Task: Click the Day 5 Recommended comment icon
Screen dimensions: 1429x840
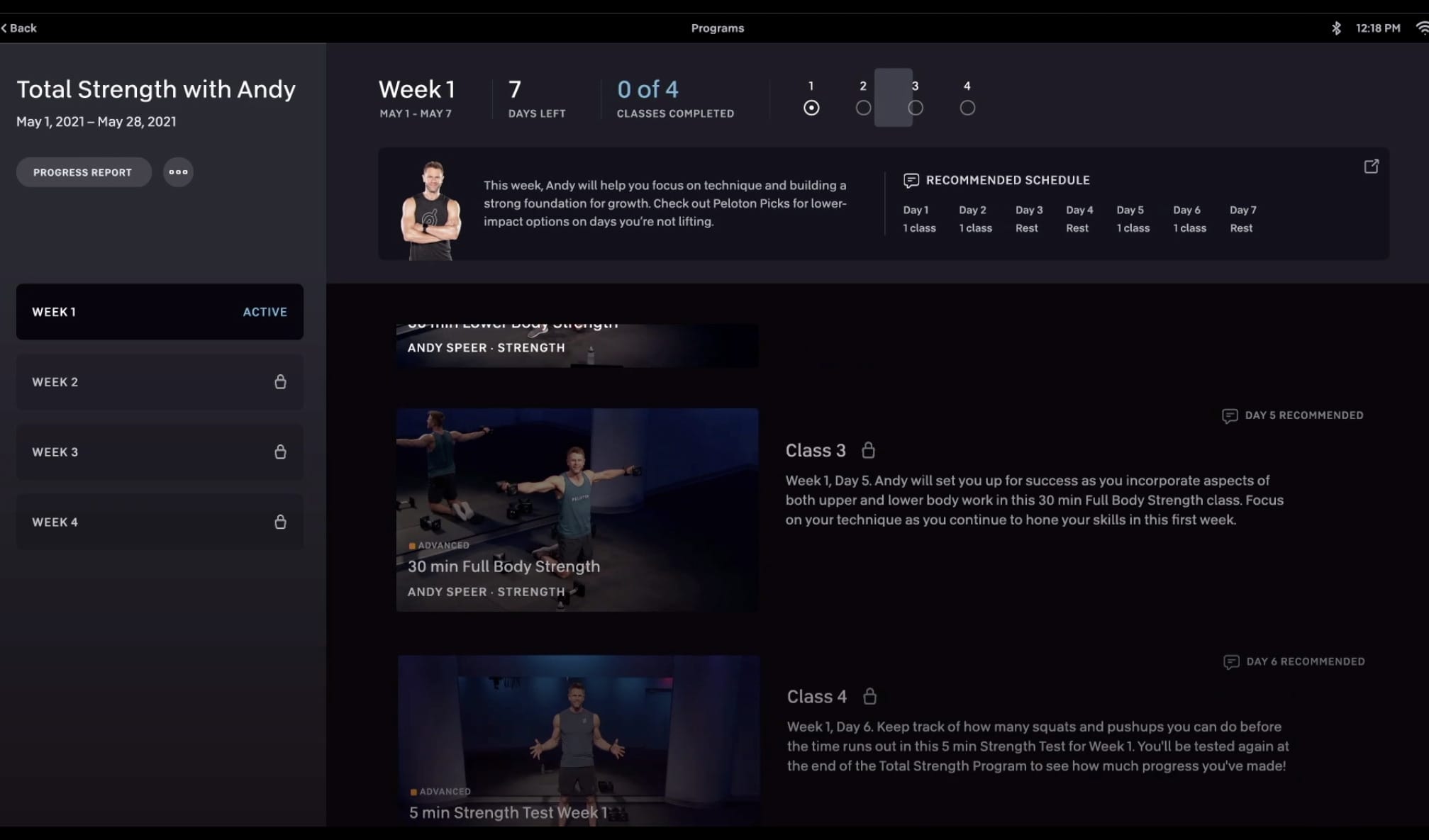Action: coord(1230,416)
